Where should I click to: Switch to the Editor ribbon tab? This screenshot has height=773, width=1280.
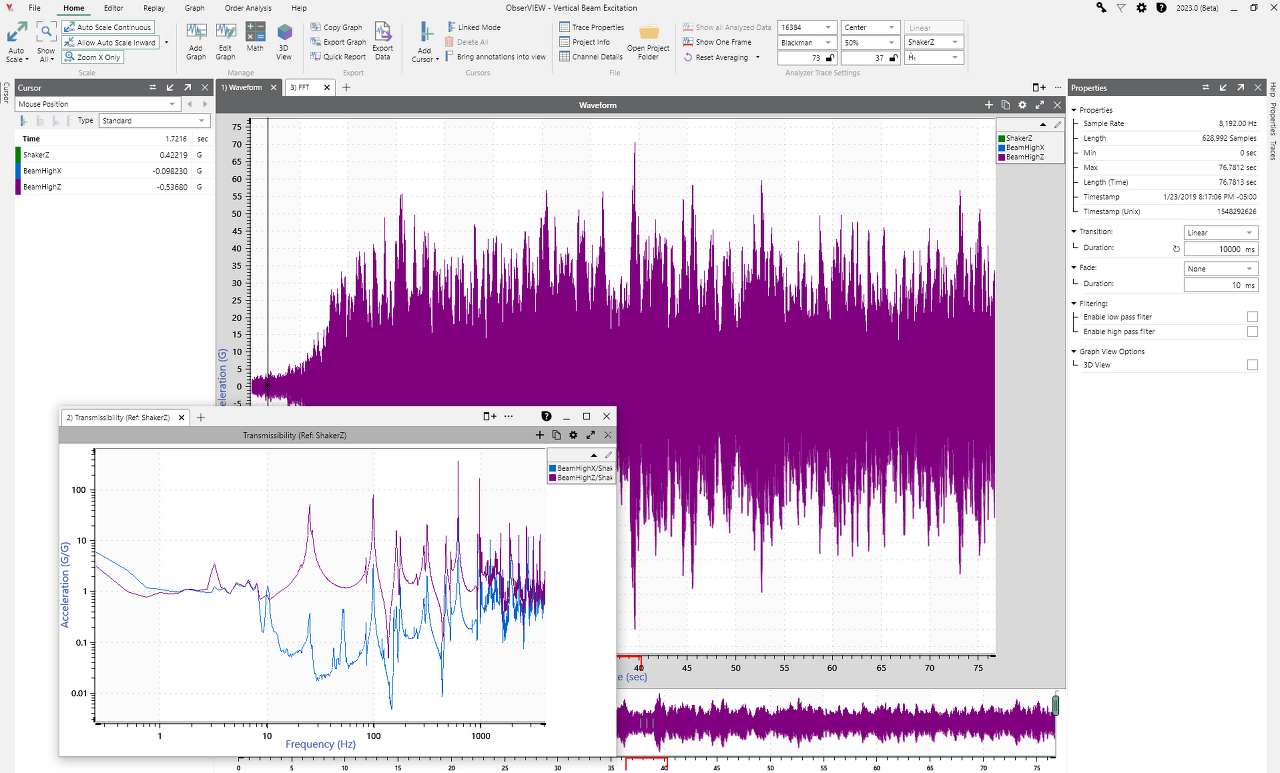tap(114, 7)
